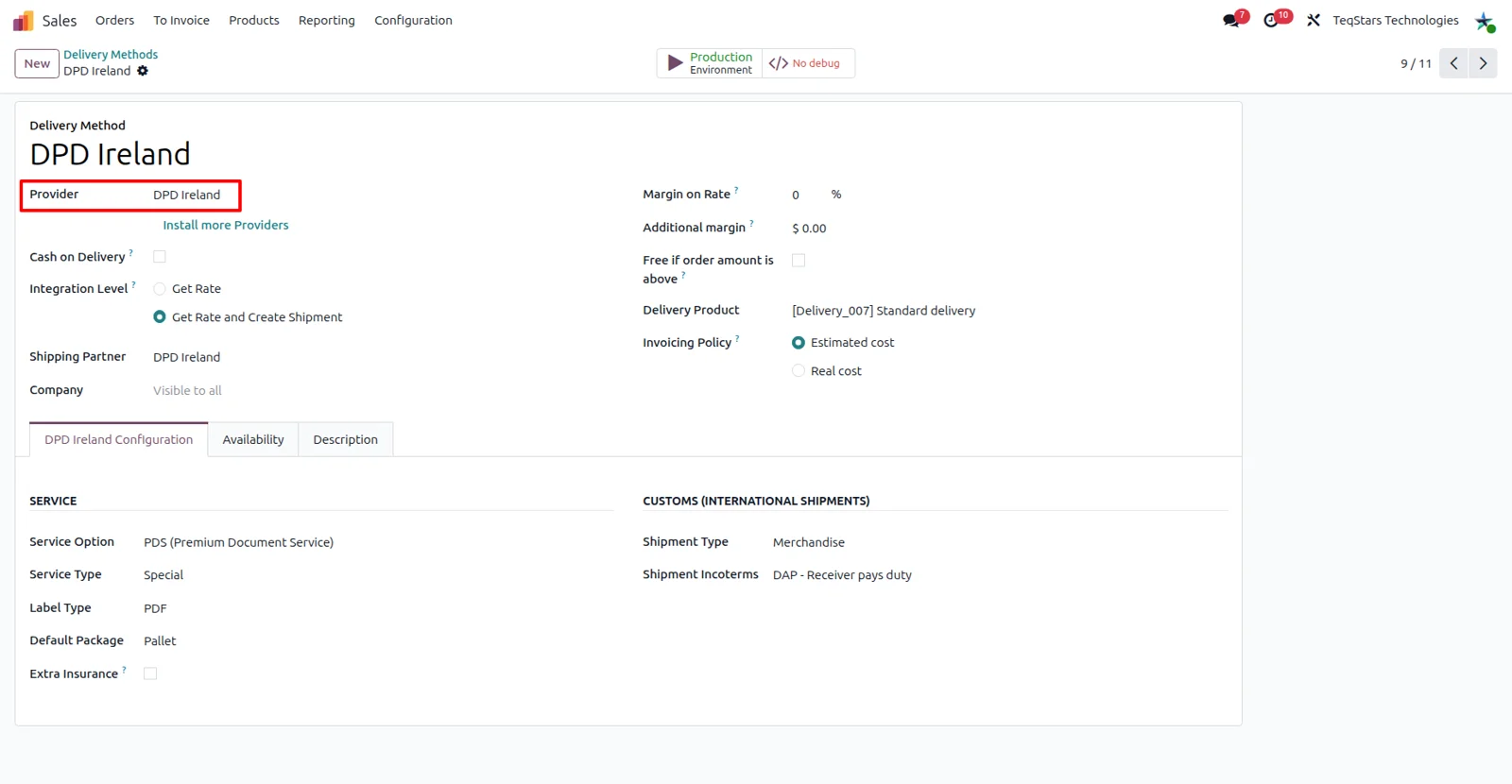Open the user avatar menu

click(1485, 21)
